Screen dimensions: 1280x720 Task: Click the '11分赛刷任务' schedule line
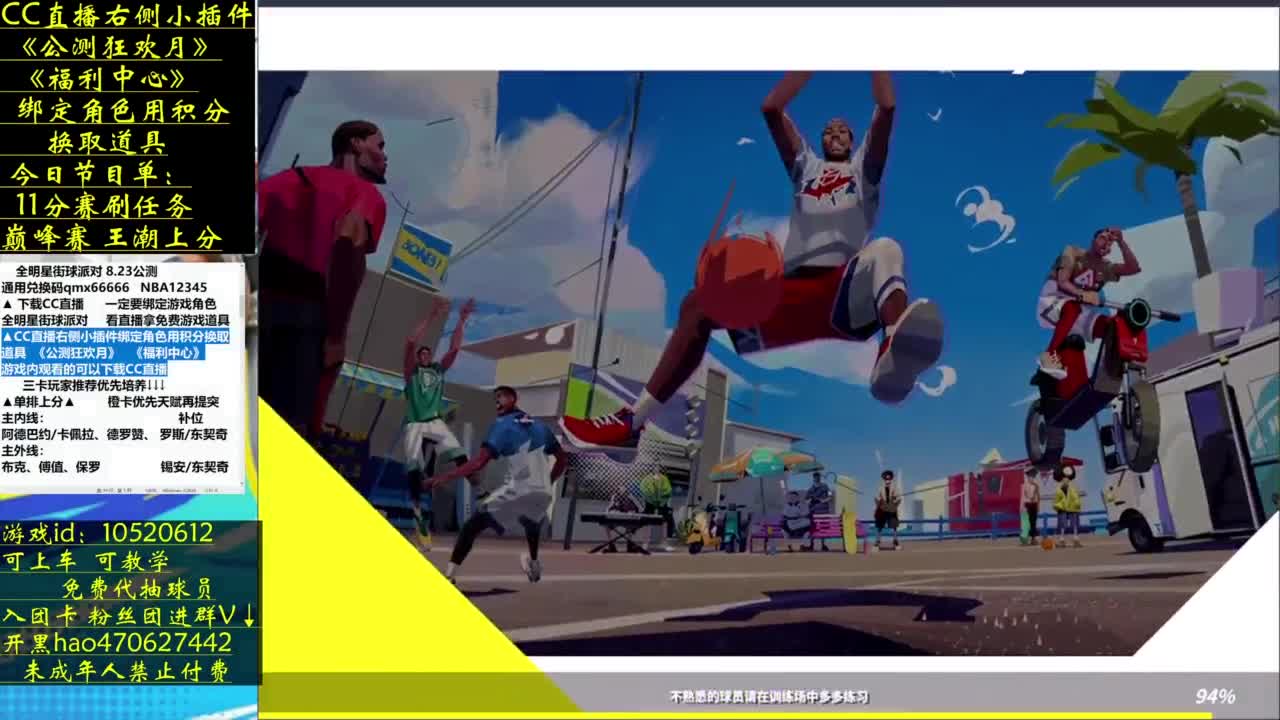pos(104,206)
